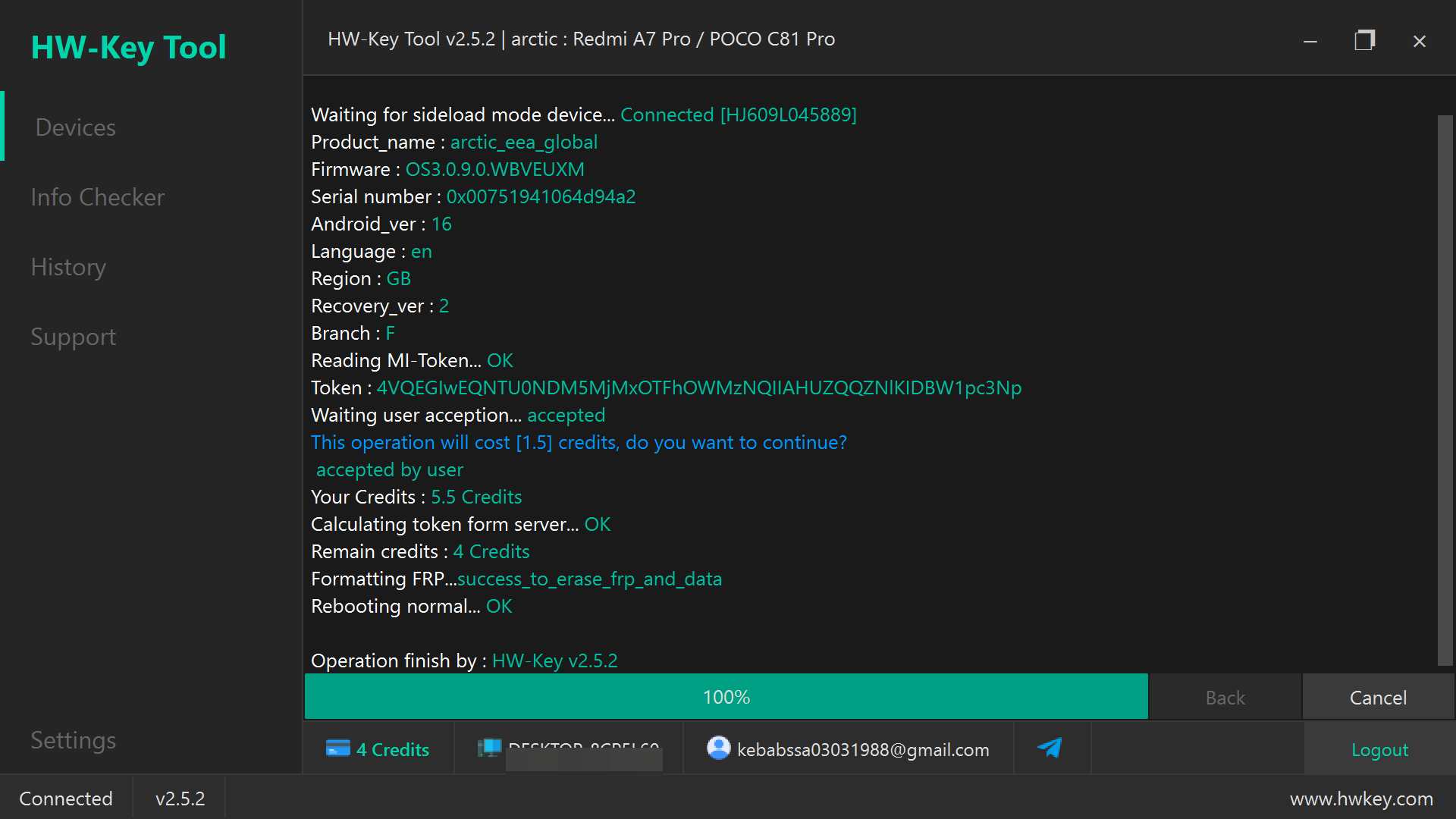Image resolution: width=1456 pixels, height=819 pixels.
Task: Click the window title HW-Key Tool v2.5.2
Action: coord(582,39)
